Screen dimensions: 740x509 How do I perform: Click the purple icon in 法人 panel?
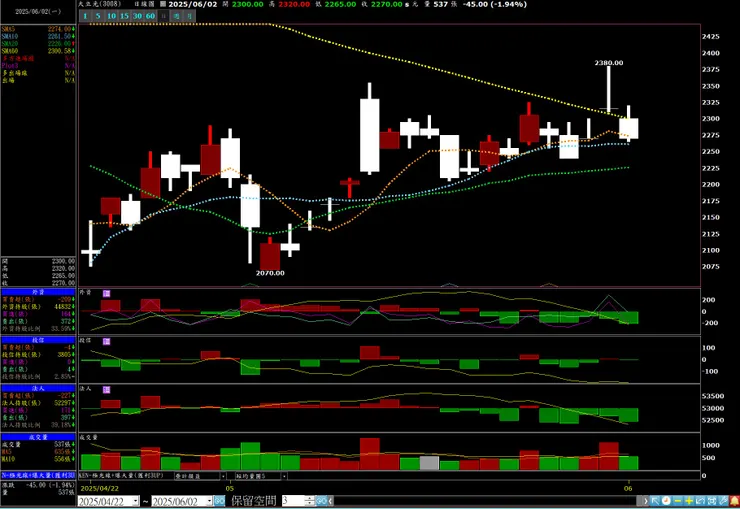[x=106, y=390]
